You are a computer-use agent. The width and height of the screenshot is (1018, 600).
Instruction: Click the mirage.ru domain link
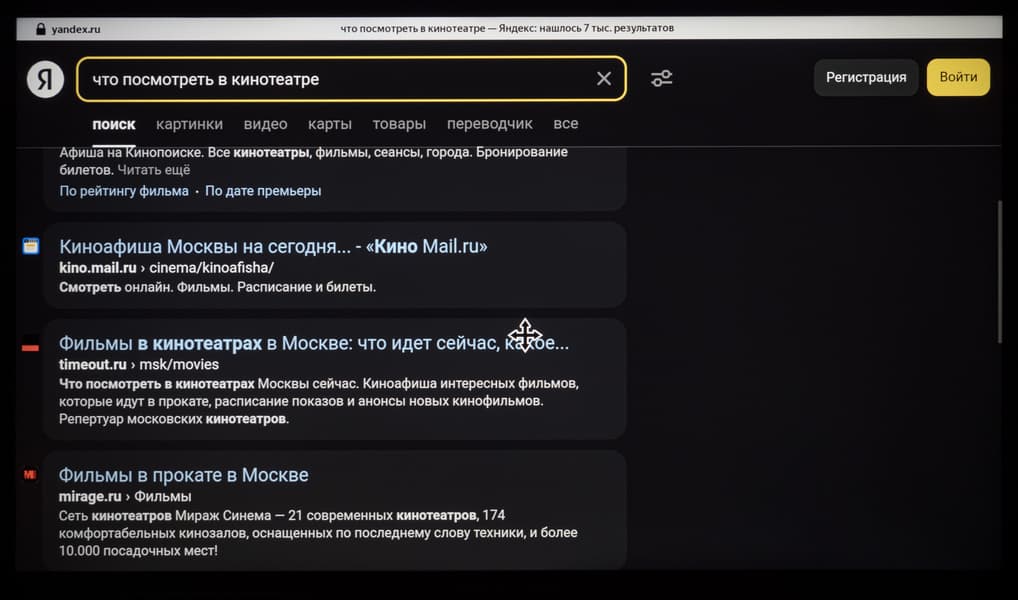(90, 497)
